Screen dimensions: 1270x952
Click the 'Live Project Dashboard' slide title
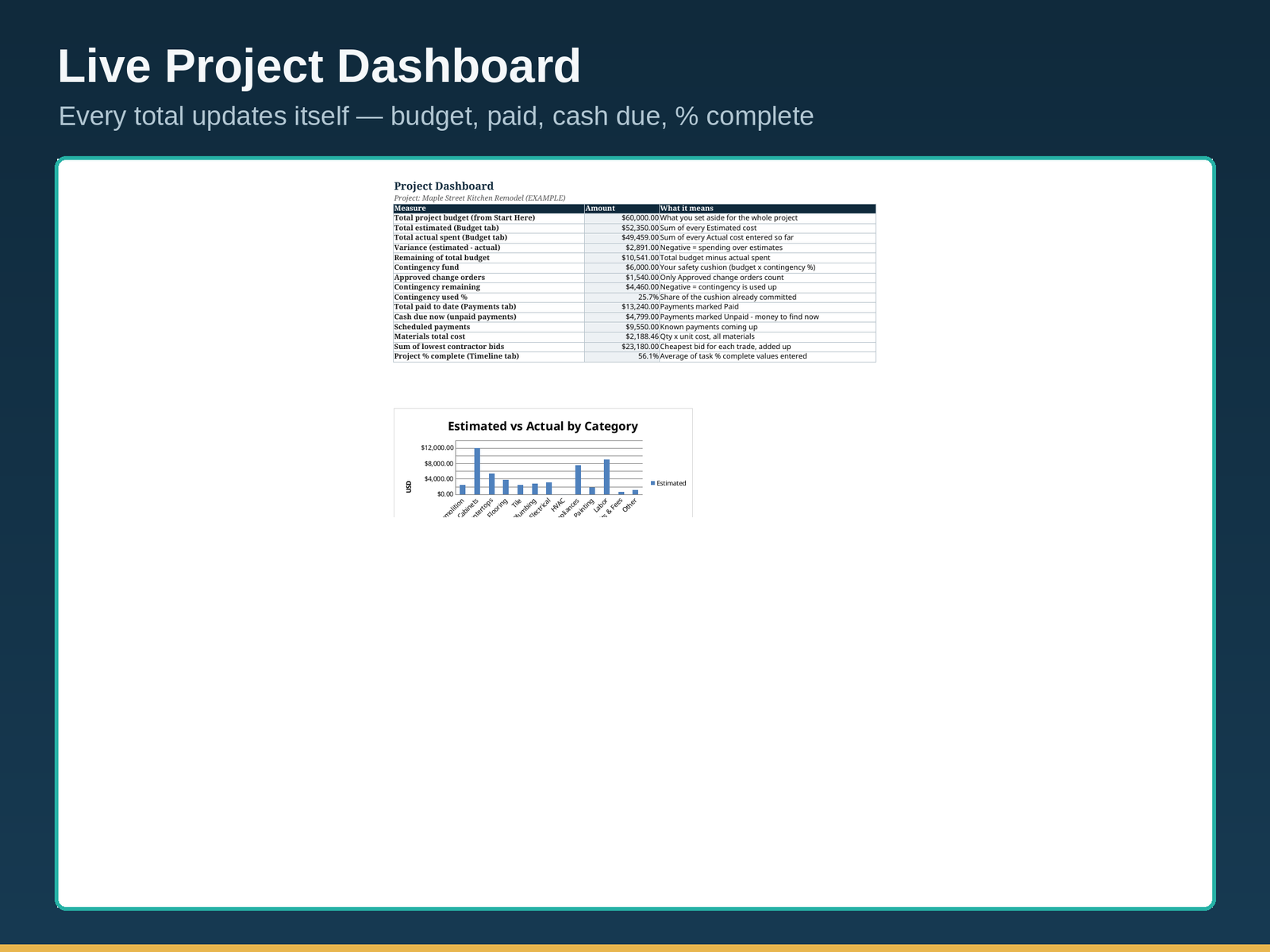(x=319, y=66)
